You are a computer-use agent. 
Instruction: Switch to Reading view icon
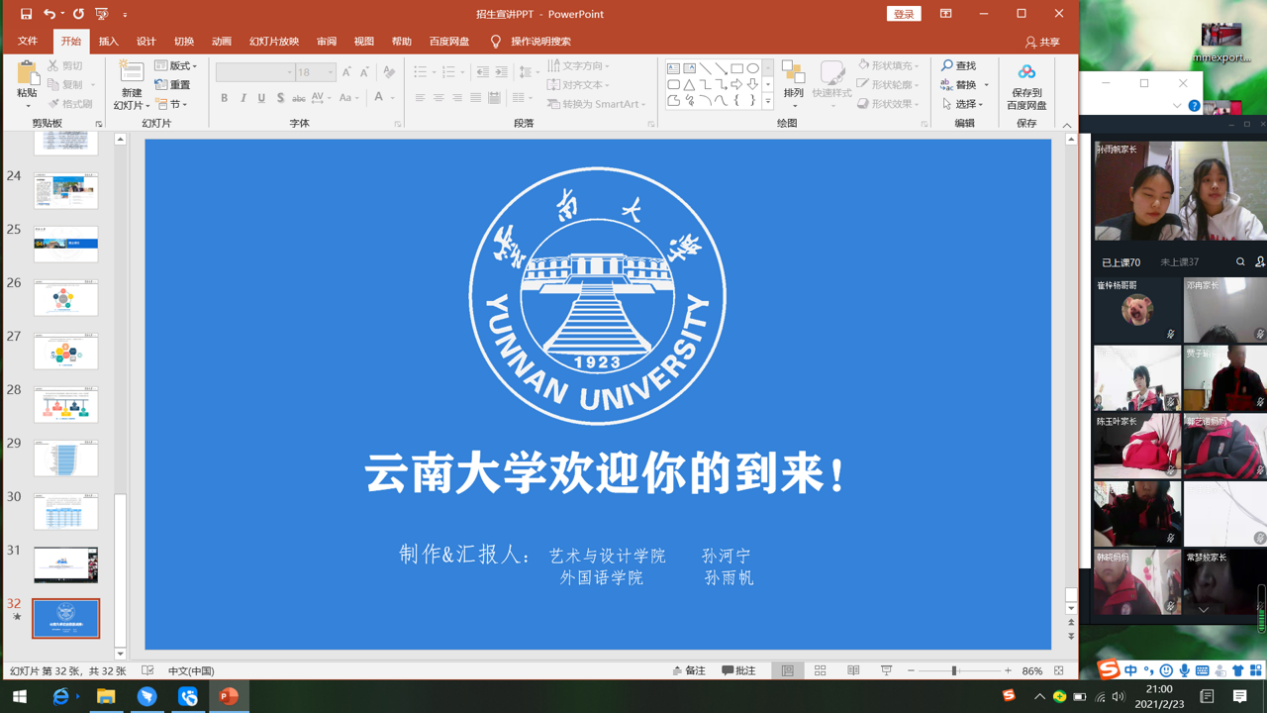pos(853,671)
